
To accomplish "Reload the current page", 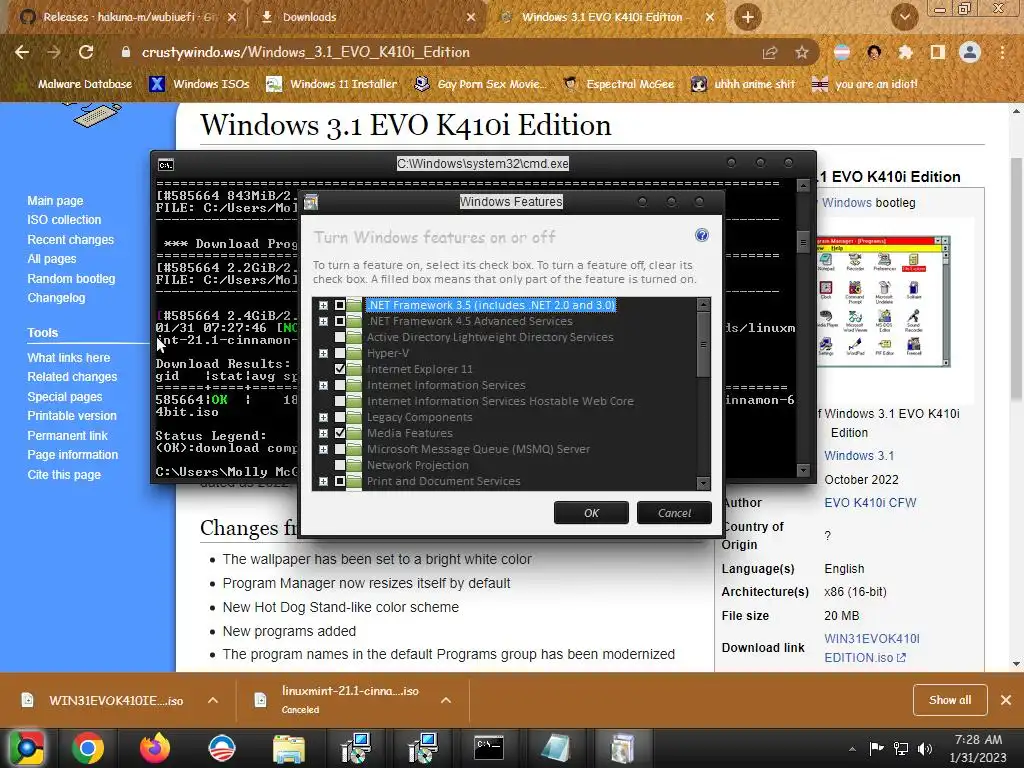I will [x=86, y=52].
